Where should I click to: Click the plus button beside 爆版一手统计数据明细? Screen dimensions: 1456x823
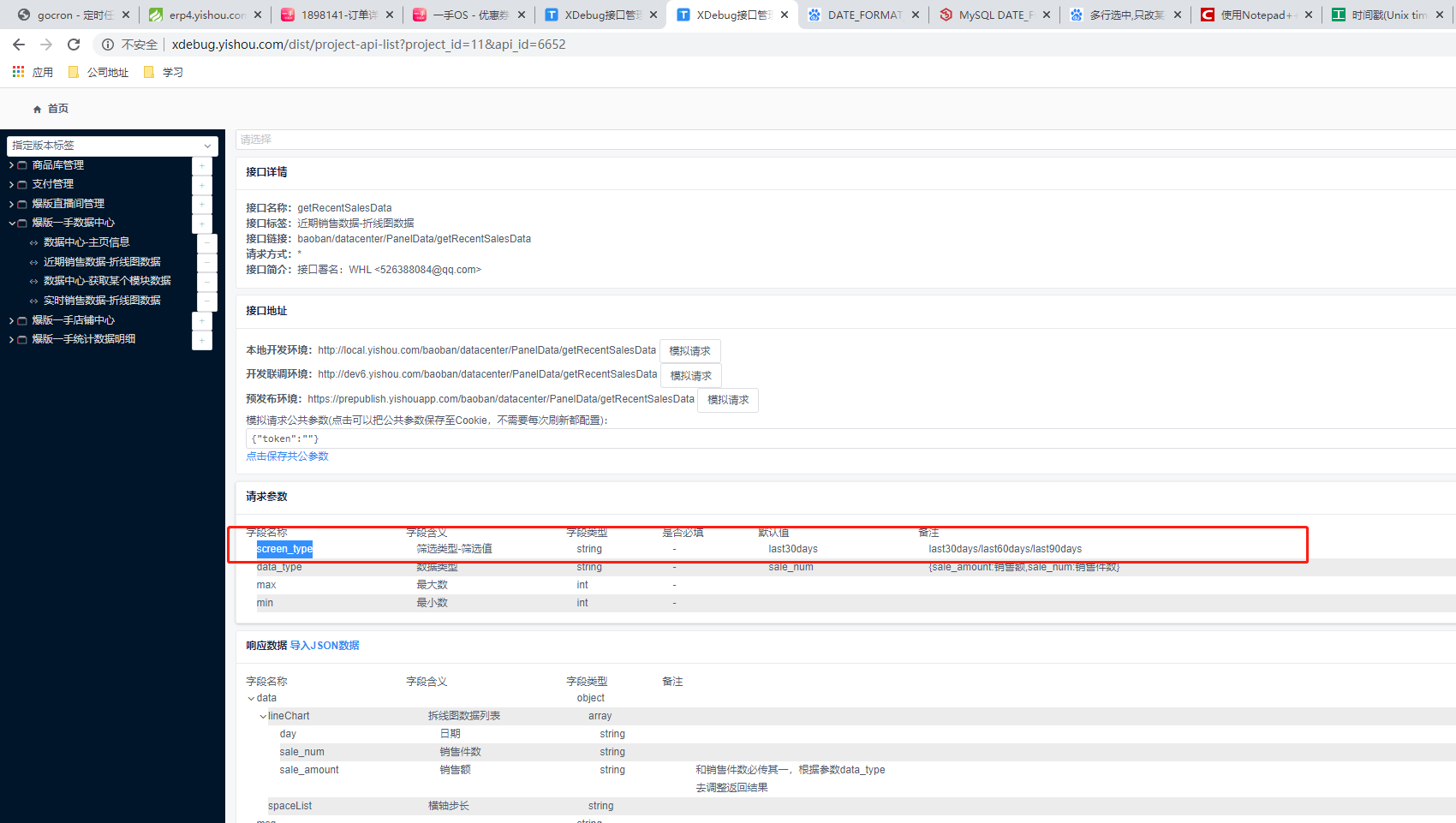pos(202,340)
